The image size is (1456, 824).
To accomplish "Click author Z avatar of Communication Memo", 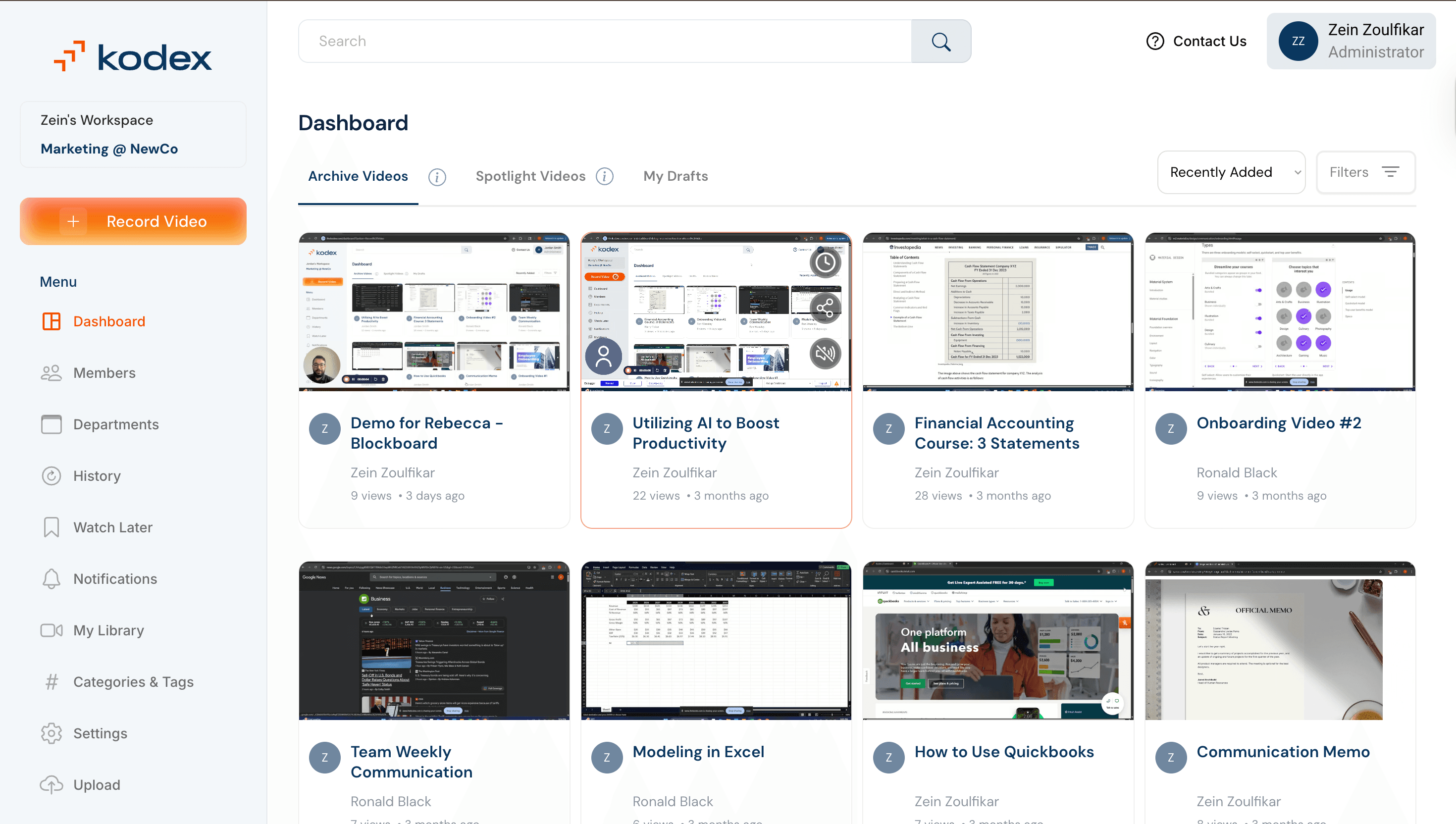I will (1170, 757).
